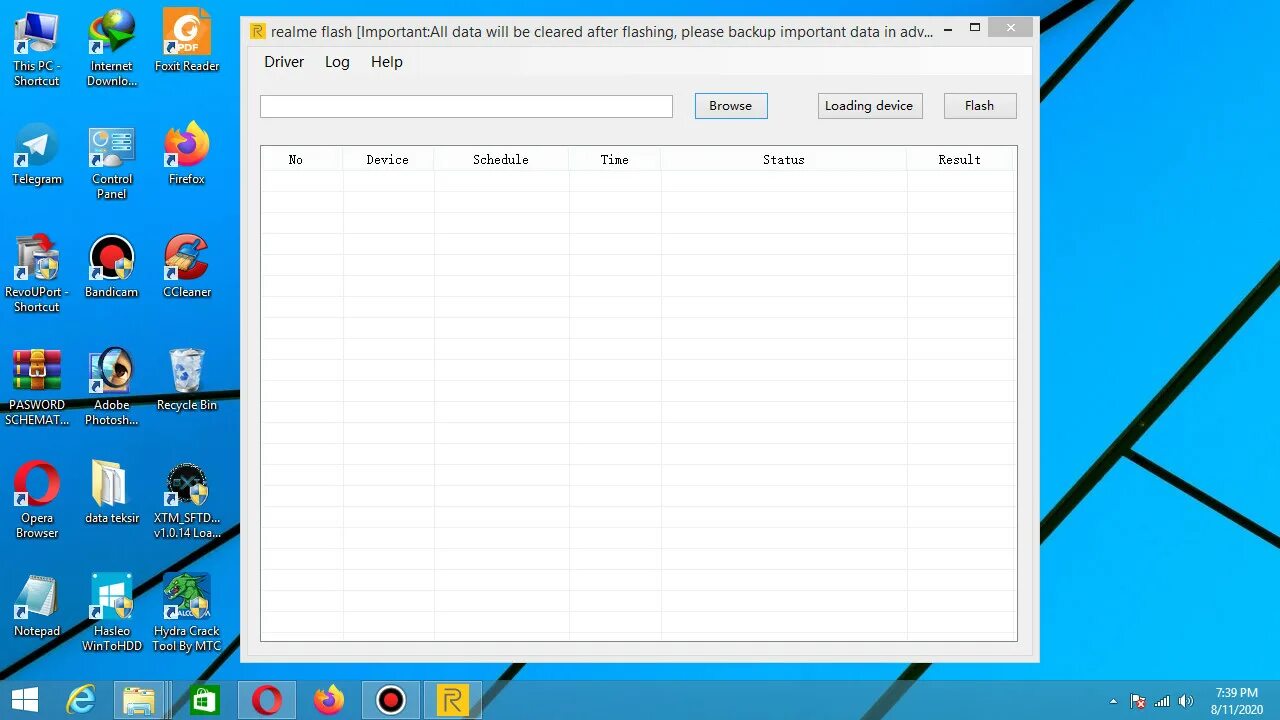Switch to Bandicam recorder in taskbar
Image resolution: width=1280 pixels, height=720 pixels.
390,700
